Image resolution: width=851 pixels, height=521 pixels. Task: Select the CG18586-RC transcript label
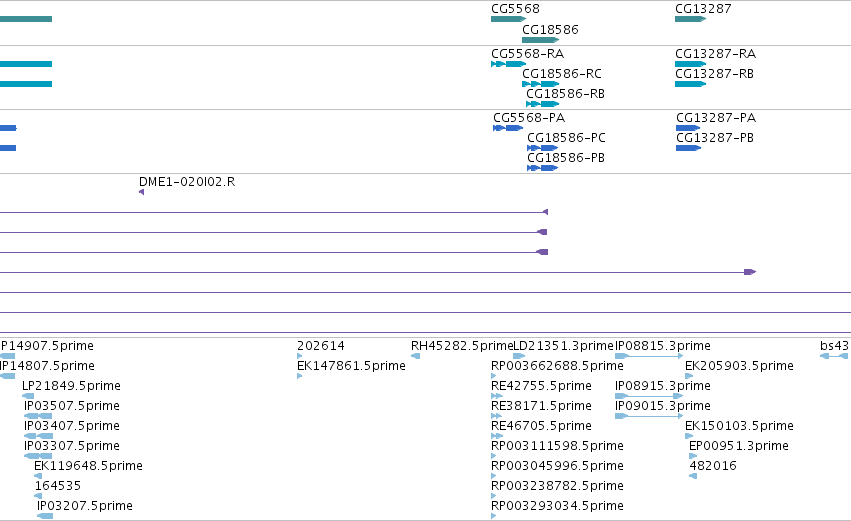click(562, 74)
